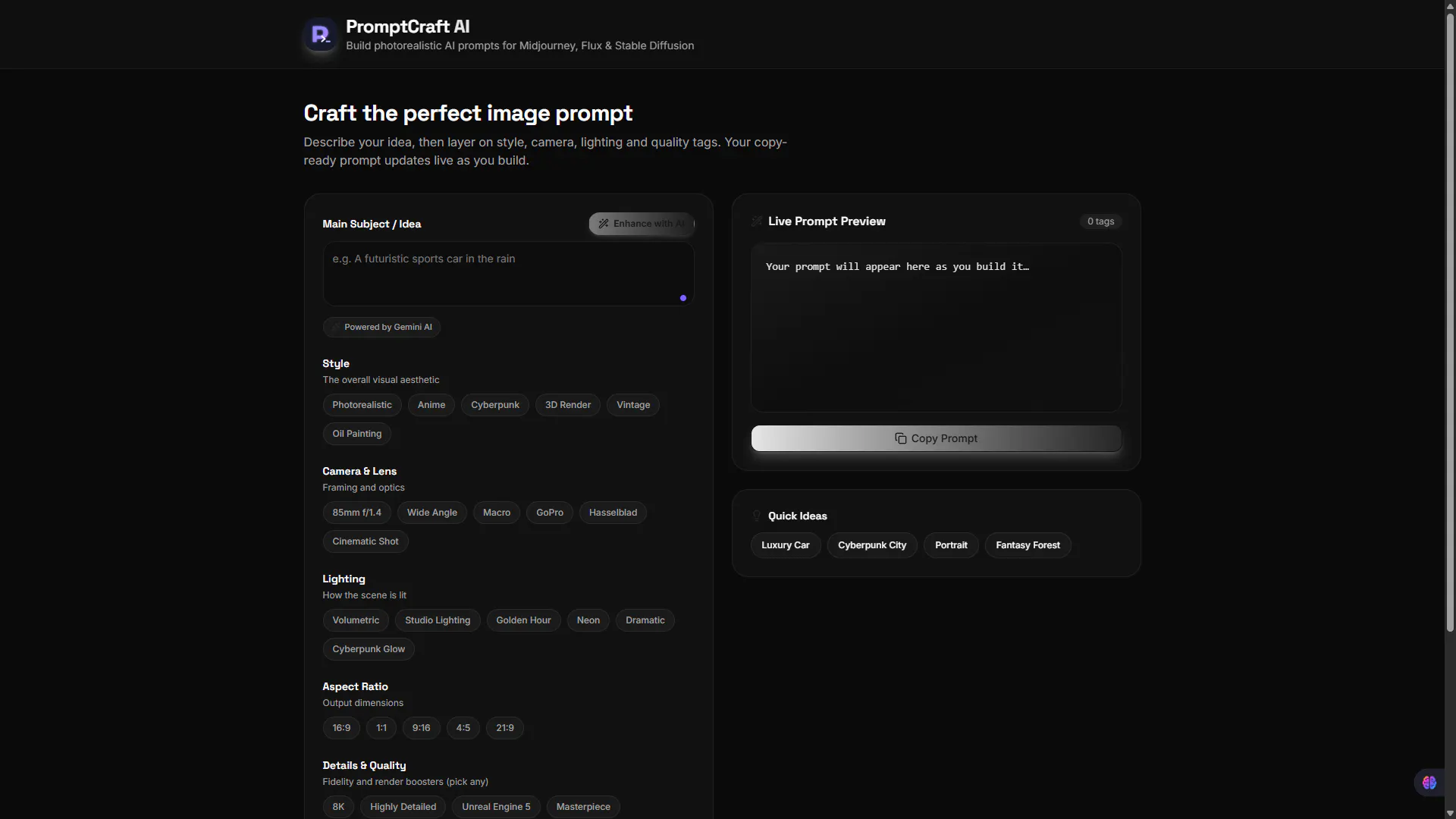This screenshot has height=819, width=1456.
Task: Choose the Oil Painting style tag
Action: pos(357,434)
